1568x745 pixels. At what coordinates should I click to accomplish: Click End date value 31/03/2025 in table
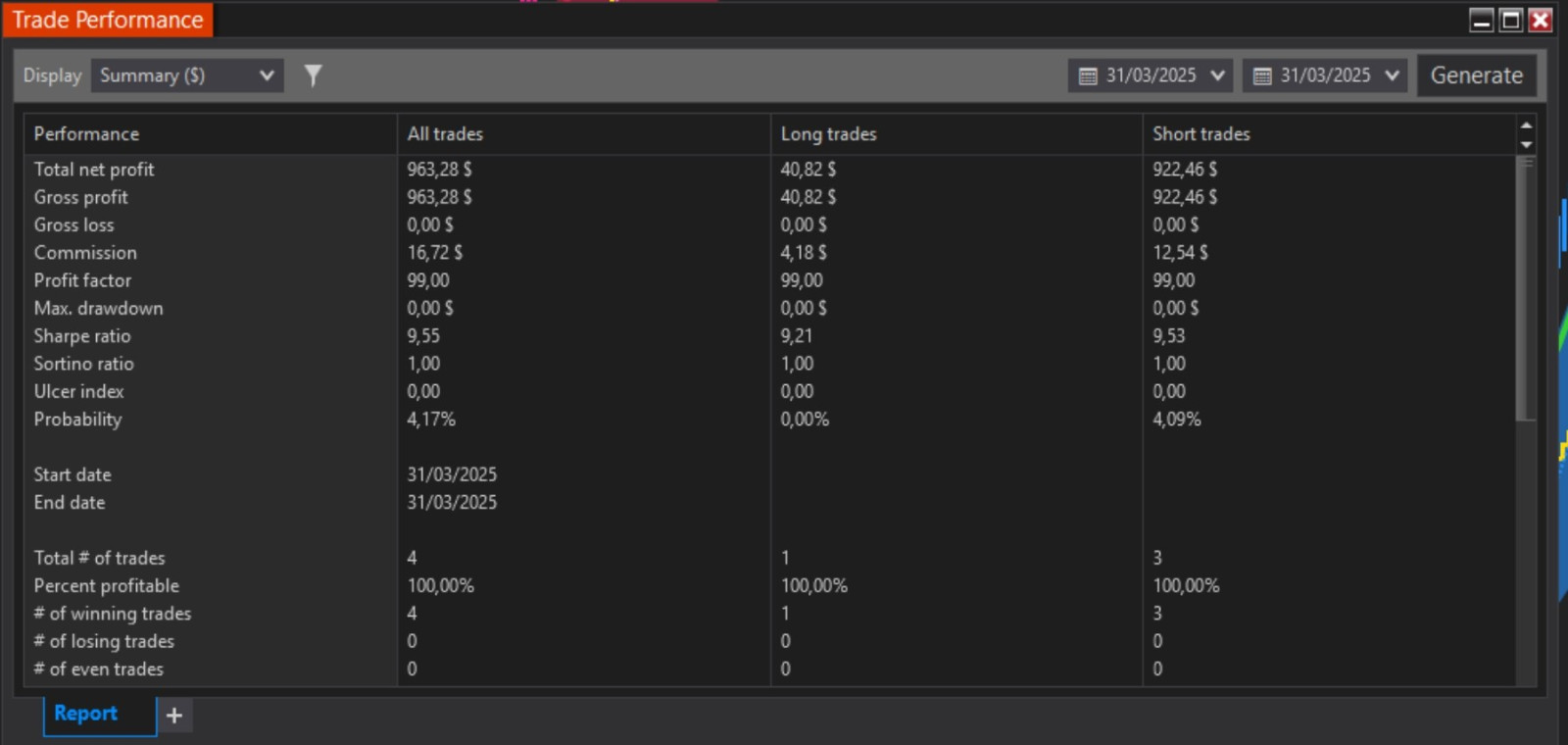(452, 502)
